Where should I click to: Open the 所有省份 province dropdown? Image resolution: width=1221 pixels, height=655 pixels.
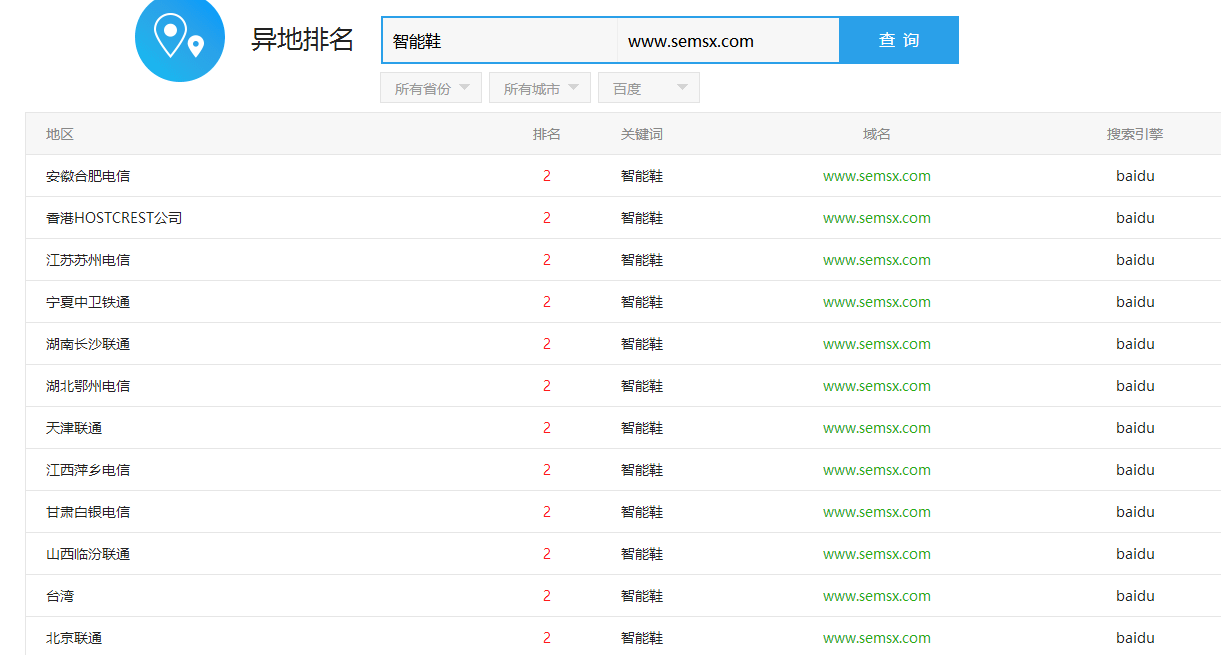coord(431,88)
